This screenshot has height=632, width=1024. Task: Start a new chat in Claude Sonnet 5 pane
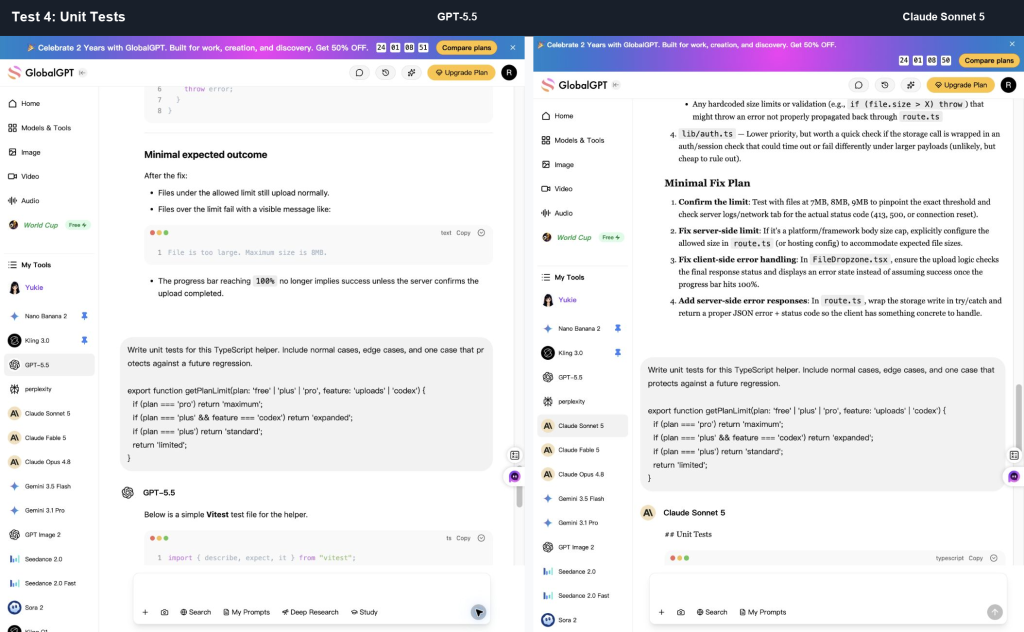click(858, 85)
